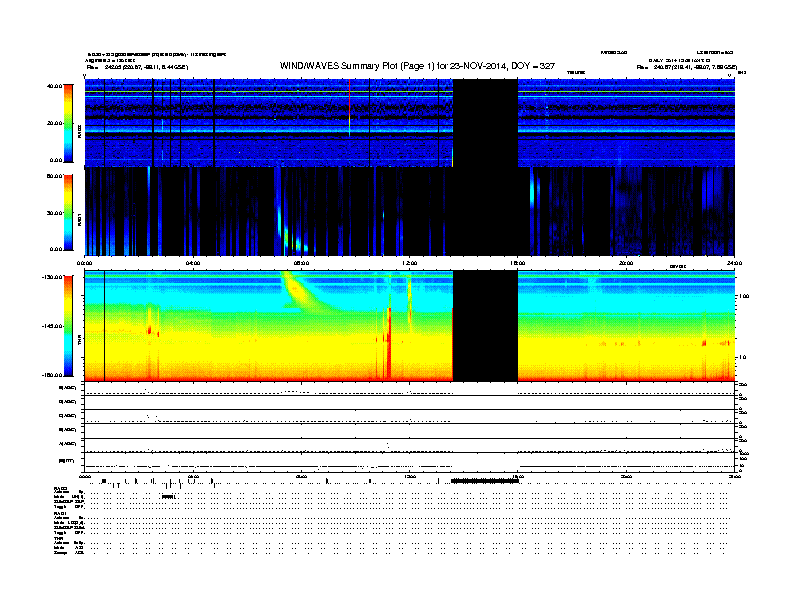Click the bright drifting burst in RAD1 panel
The image size is (792, 612).
click(x=290, y=230)
